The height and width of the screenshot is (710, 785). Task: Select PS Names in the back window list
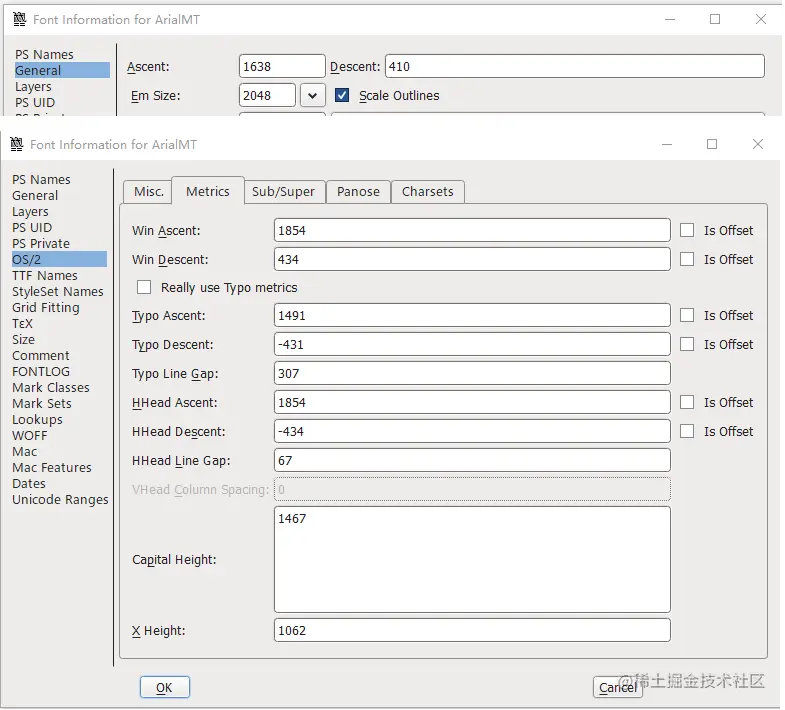click(44, 54)
